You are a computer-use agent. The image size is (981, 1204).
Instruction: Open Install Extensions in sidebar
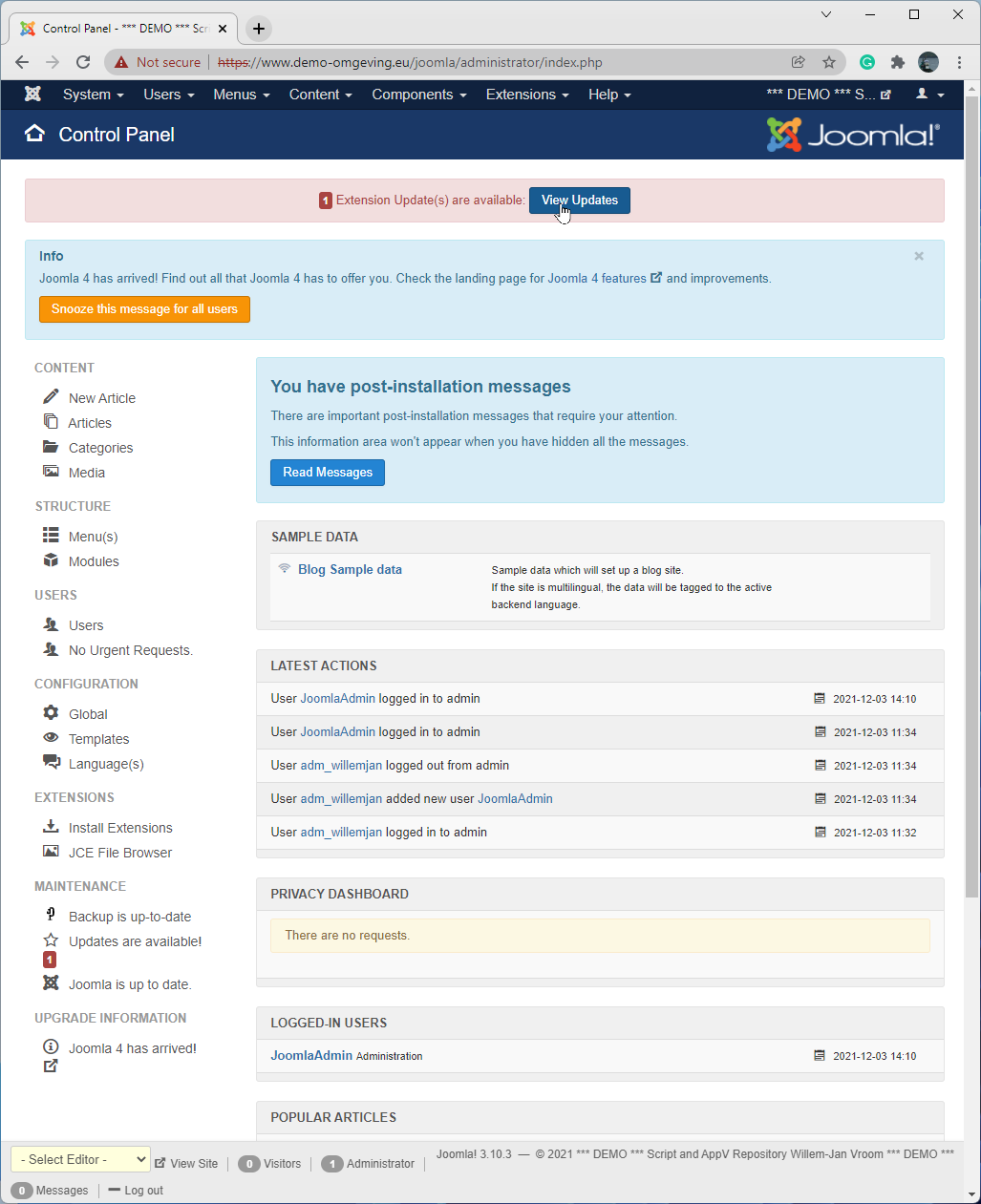pos(120,828)
